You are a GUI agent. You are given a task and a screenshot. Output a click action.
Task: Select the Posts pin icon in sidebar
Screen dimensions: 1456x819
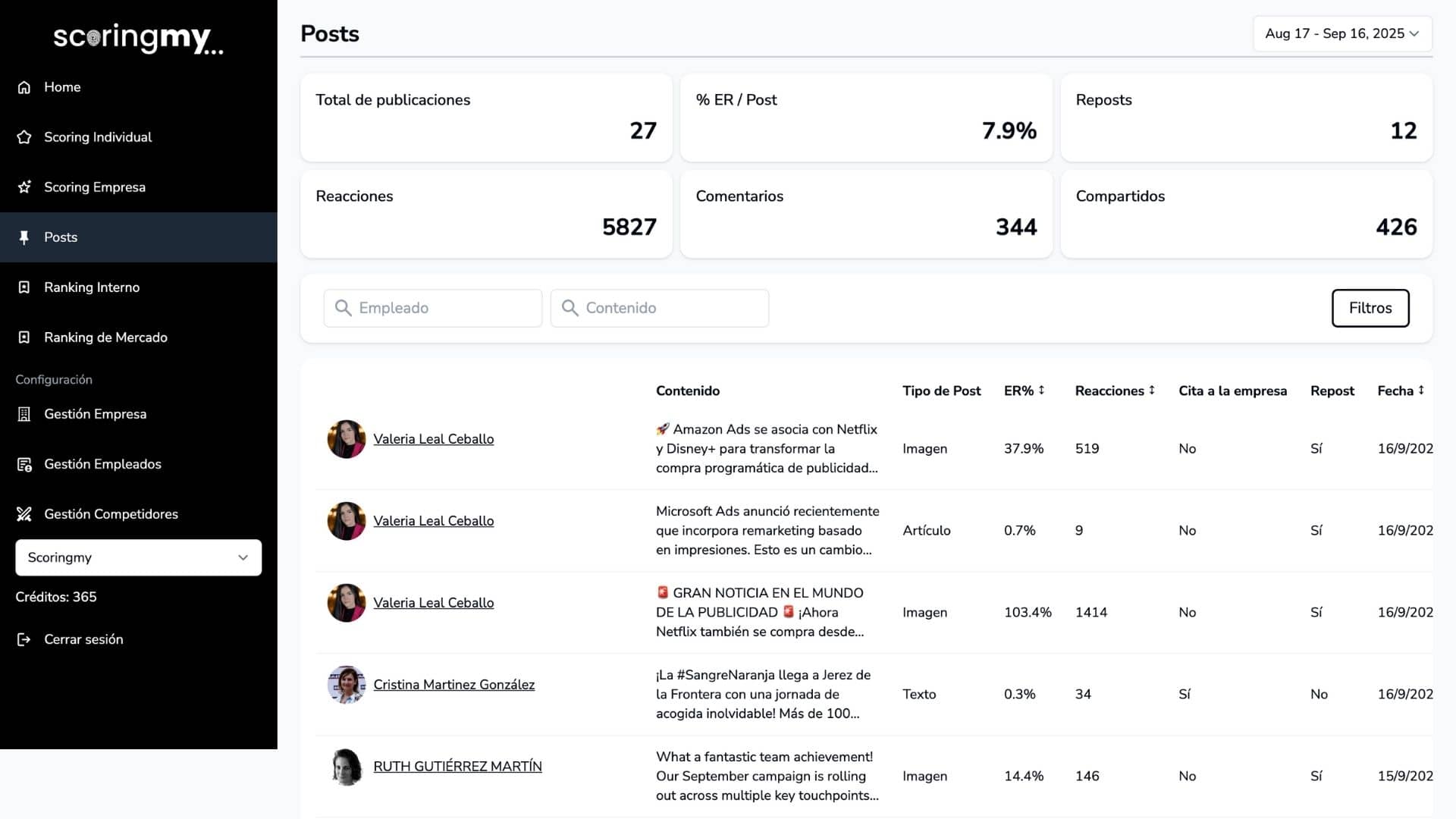pos(25,237)
